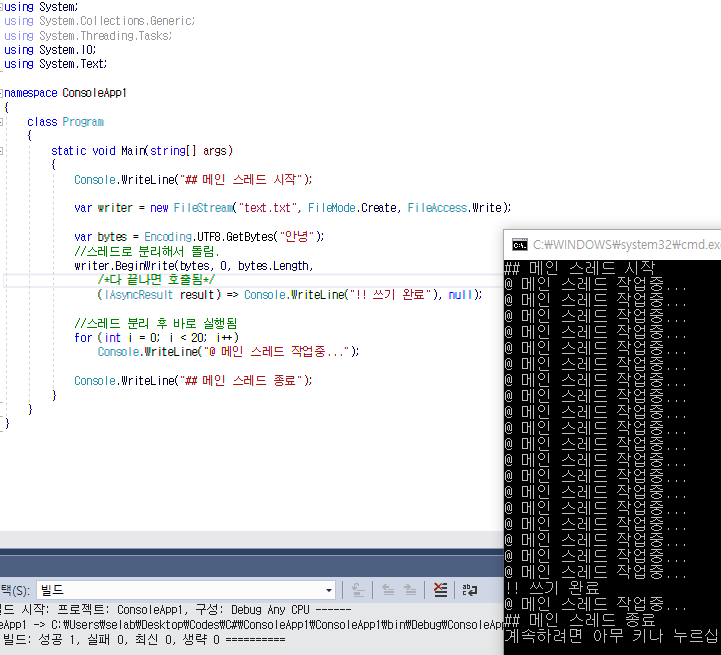Screen dimensions: 721x655
Task: Click the IAsyncResult type in lambda
Action: (139, 295)
